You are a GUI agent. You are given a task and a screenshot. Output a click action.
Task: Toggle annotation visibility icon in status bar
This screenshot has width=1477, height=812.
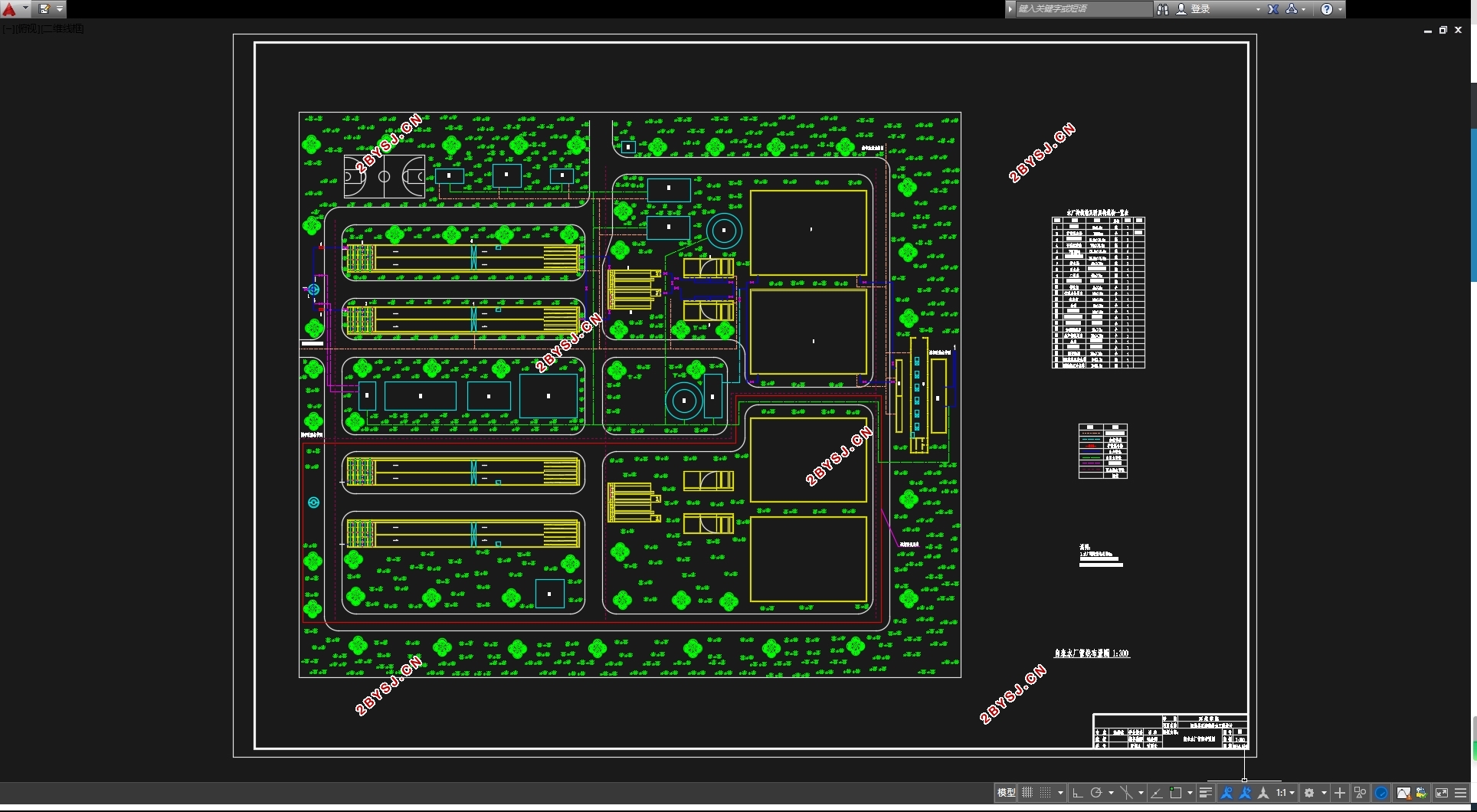tap(1226, 793)
